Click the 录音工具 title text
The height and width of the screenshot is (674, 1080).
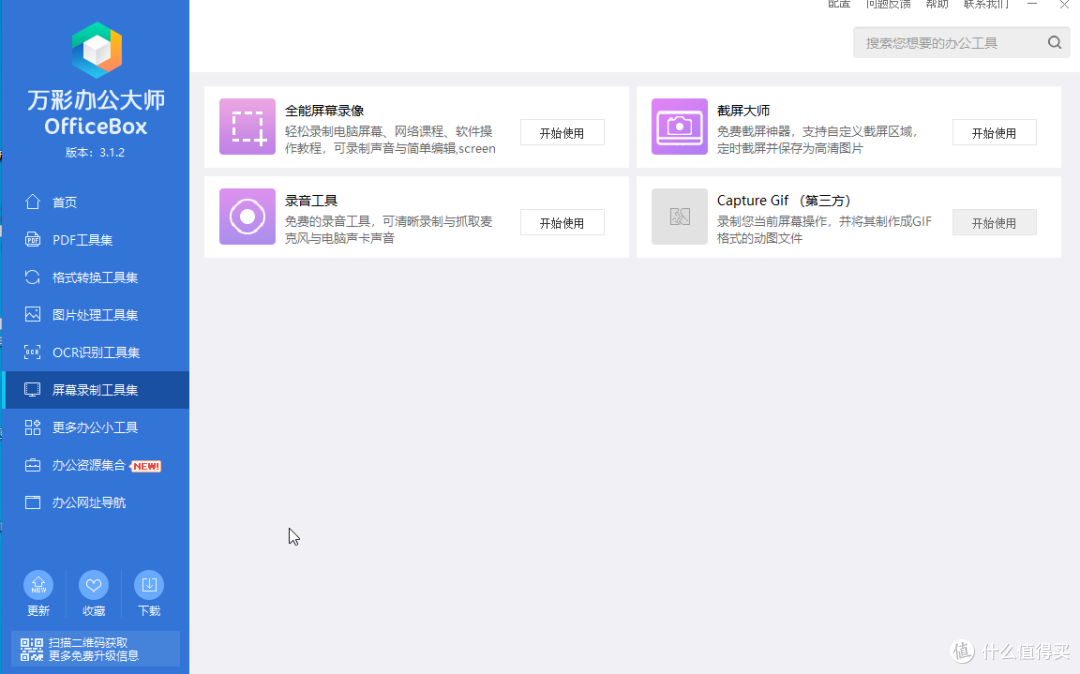click(x=311, y=201)
